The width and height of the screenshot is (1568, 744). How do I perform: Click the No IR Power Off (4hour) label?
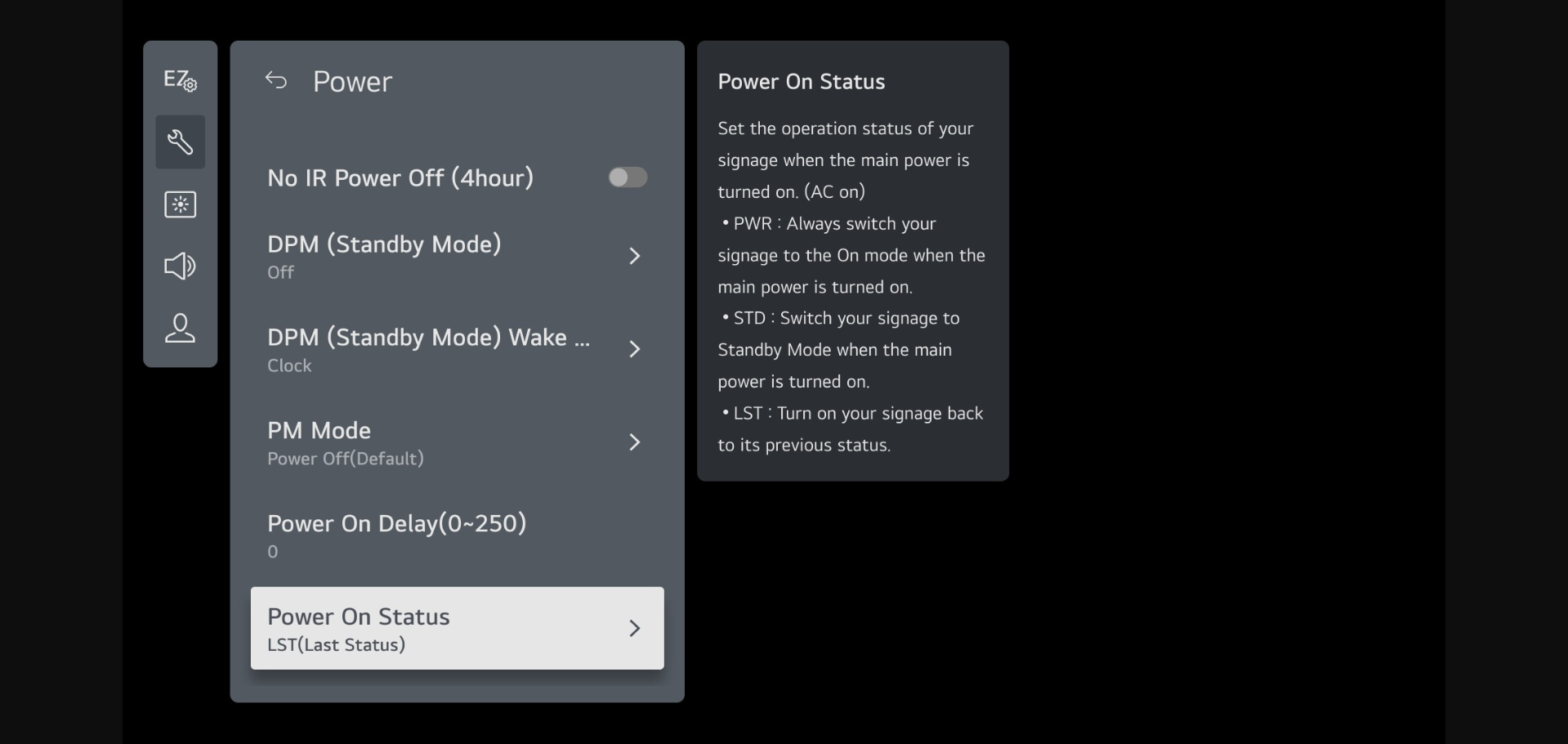click(400, 178)
